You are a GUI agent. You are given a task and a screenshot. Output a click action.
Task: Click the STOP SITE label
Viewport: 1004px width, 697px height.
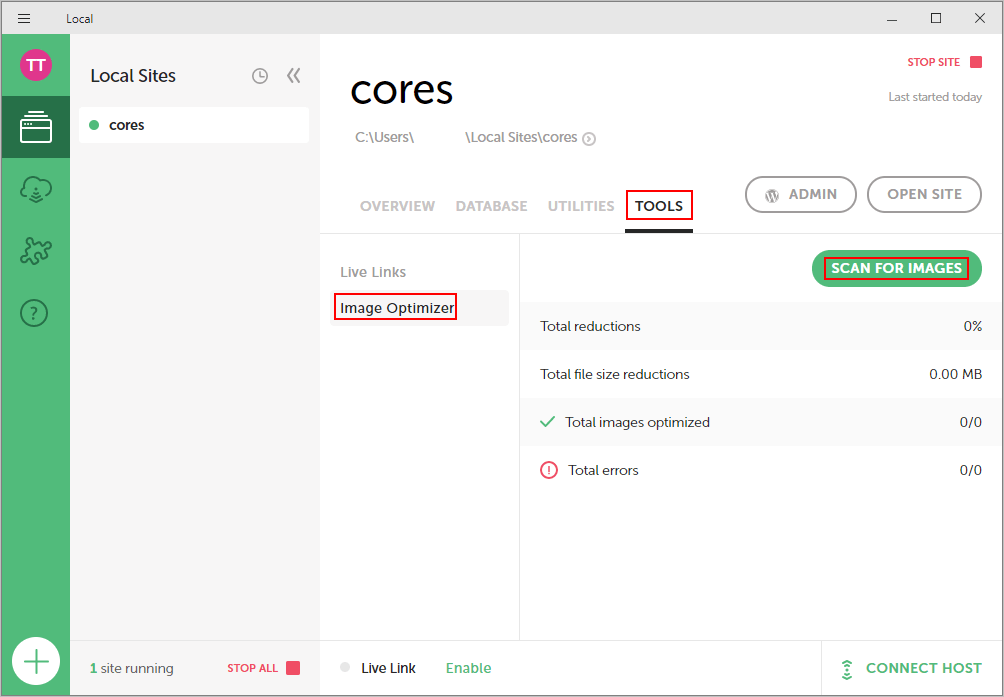(934, 62)
